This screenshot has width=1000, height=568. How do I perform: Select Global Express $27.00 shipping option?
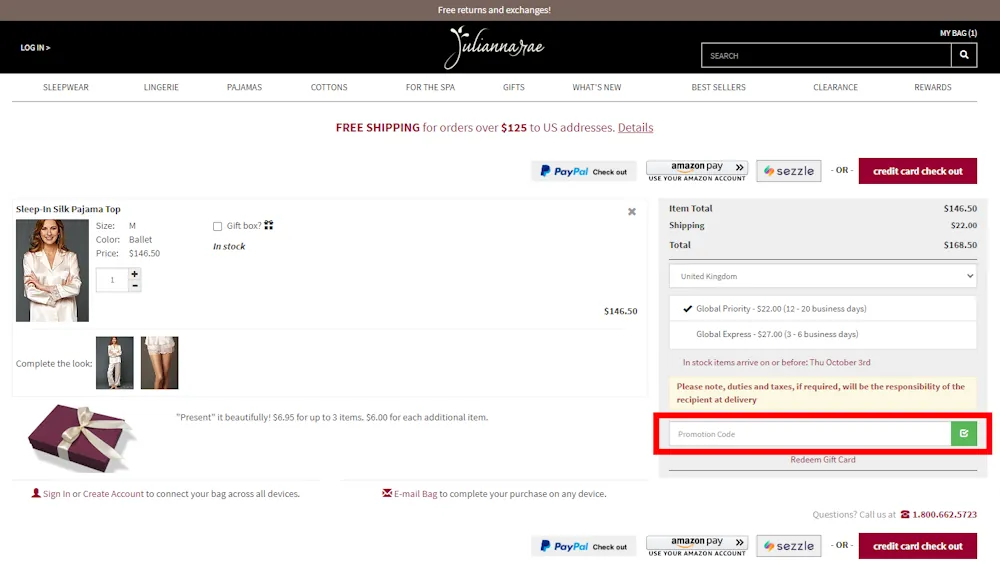[823, 334]
